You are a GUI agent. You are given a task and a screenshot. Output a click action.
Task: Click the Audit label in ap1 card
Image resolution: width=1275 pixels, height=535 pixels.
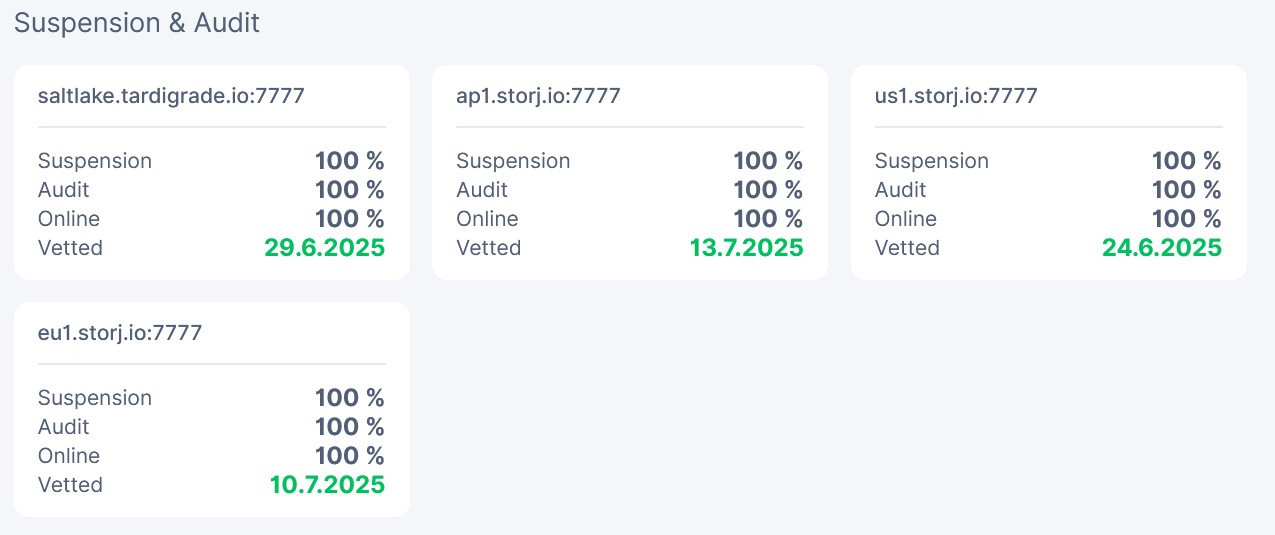click(x=482, y=190)
